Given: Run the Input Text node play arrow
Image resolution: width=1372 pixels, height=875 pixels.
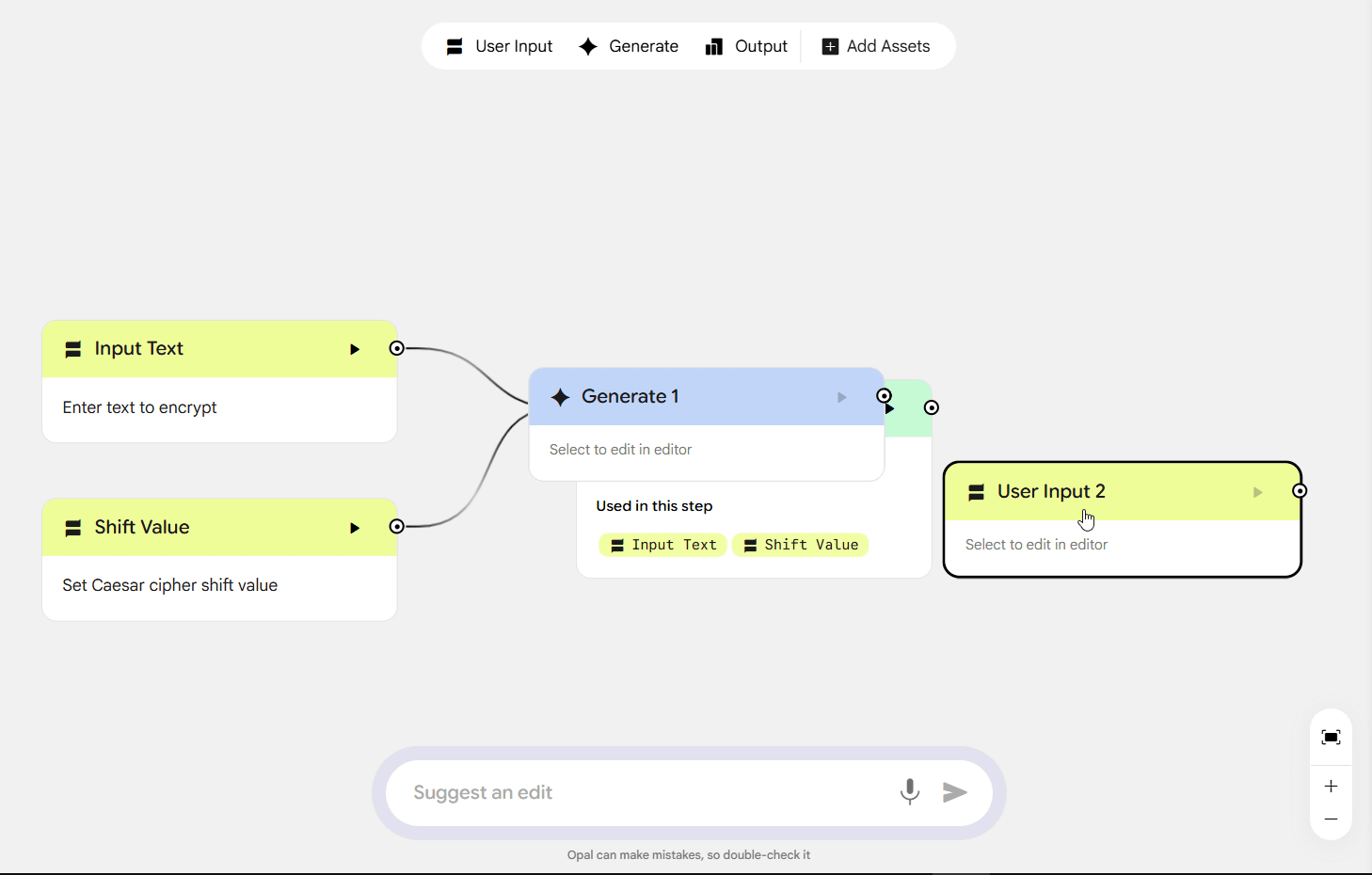Looking at the screenshot, I should pyautogui.click(x=355, y=349).
